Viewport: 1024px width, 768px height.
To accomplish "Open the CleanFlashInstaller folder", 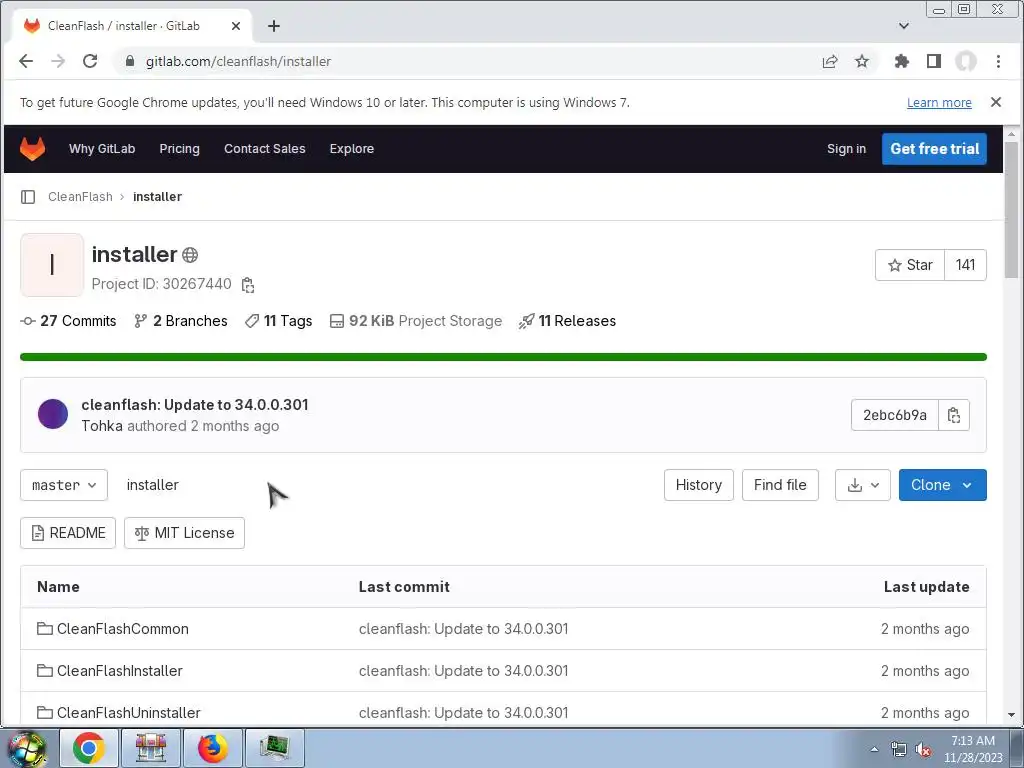I will (120, 671).
